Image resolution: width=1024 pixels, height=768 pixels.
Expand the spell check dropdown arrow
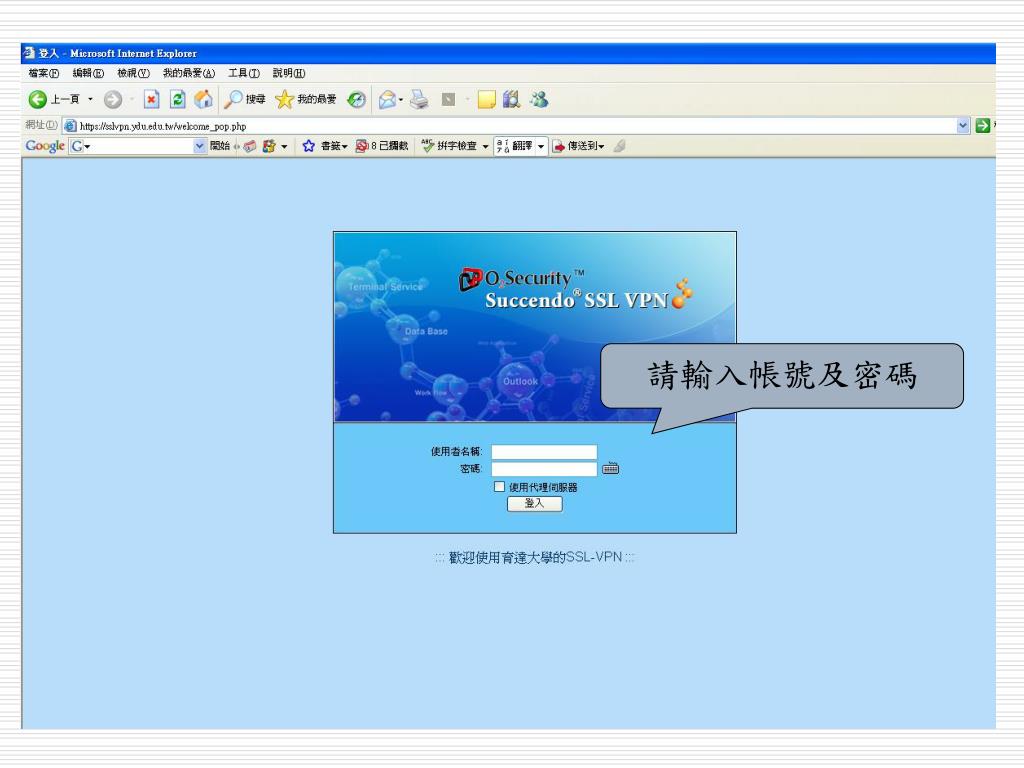(x=485, y=147)
